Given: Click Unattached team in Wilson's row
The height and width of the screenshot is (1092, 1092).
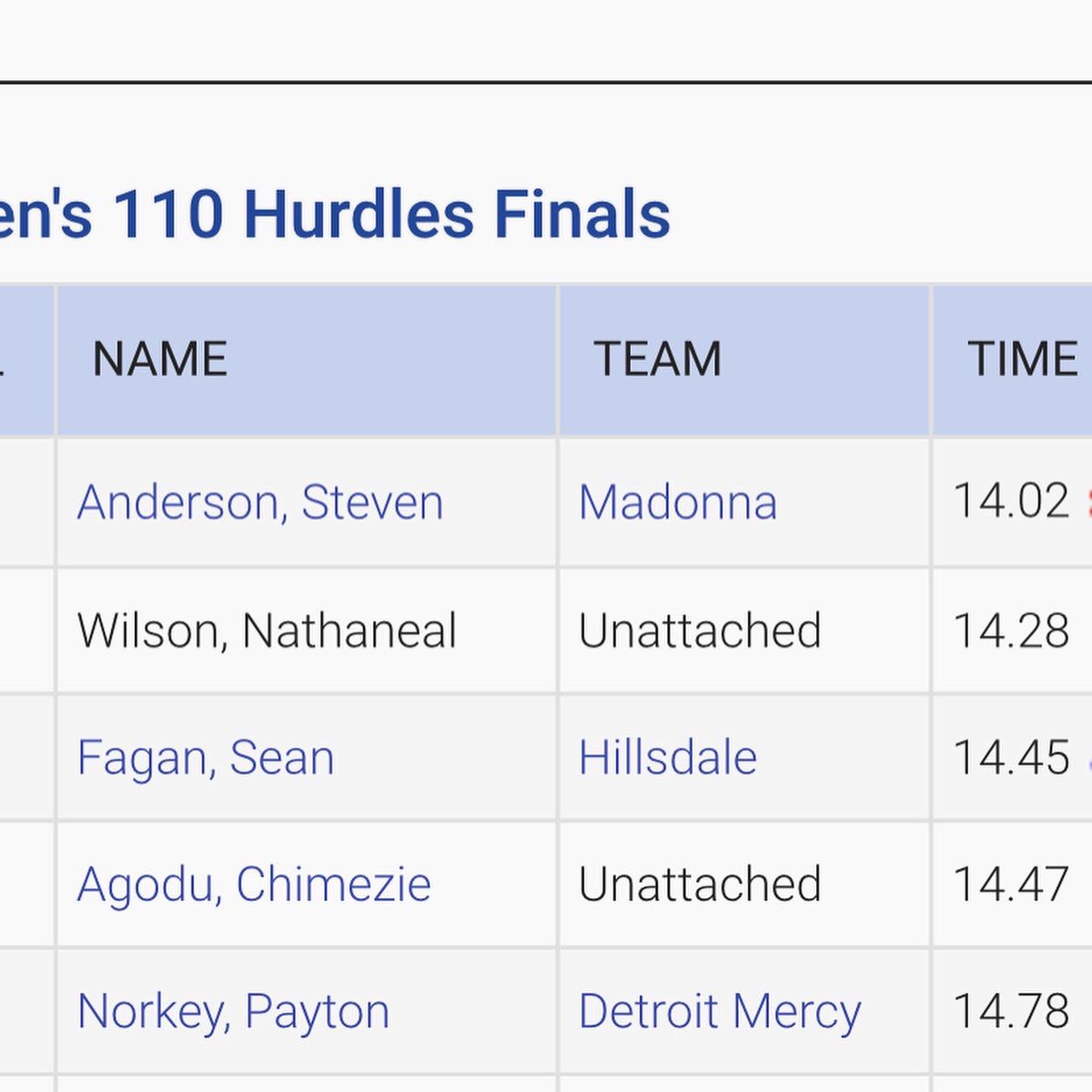Looking at the screenshot, I should pyautogui.click(x=700, y=631).
